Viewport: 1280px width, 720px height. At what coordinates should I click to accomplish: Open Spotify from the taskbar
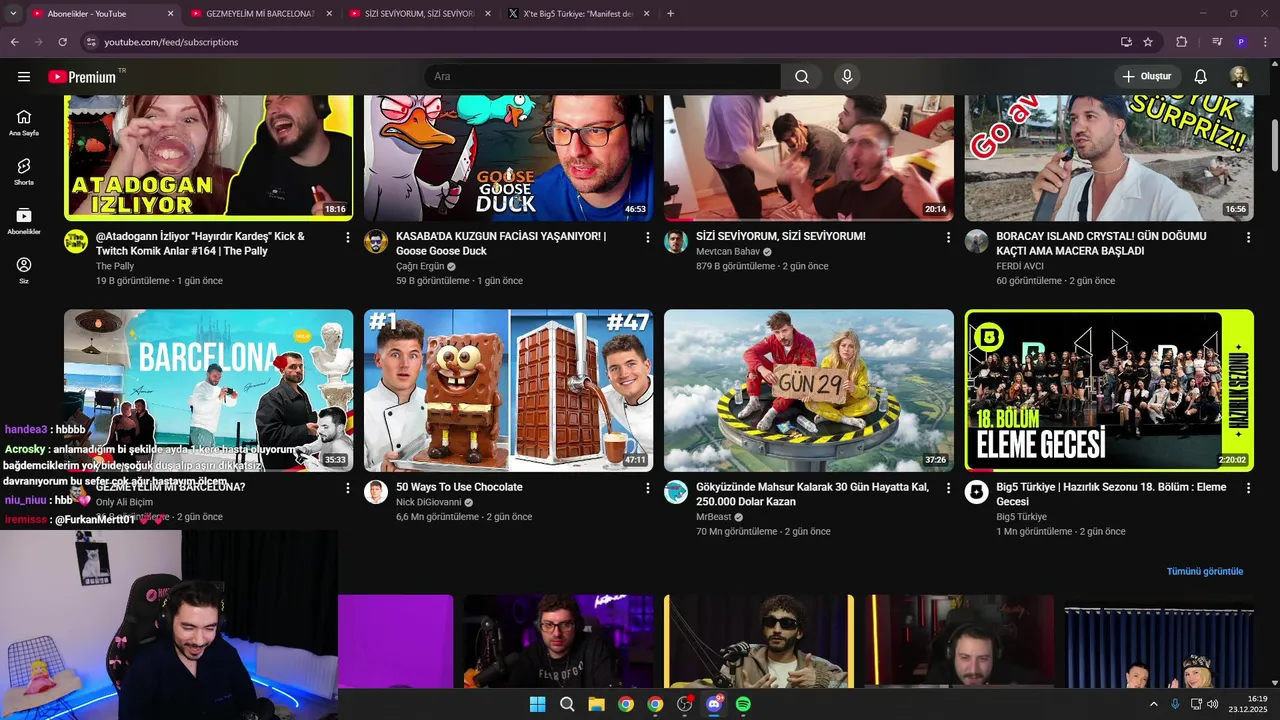pos(743,704)
